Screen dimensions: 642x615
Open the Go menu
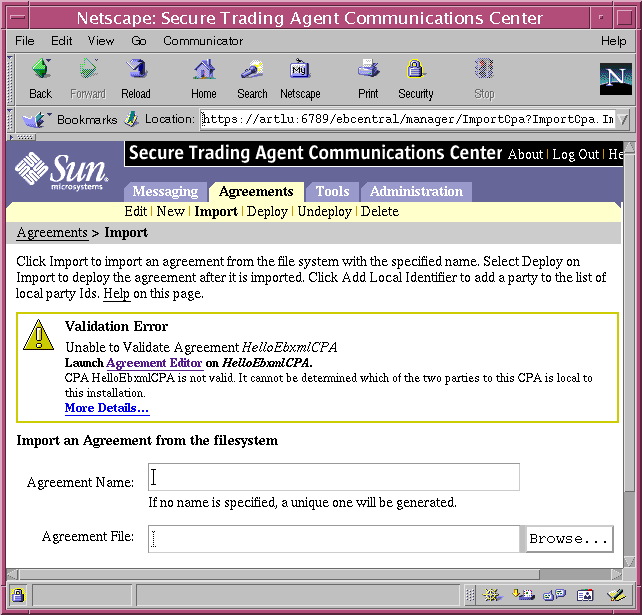click(139, 41)
